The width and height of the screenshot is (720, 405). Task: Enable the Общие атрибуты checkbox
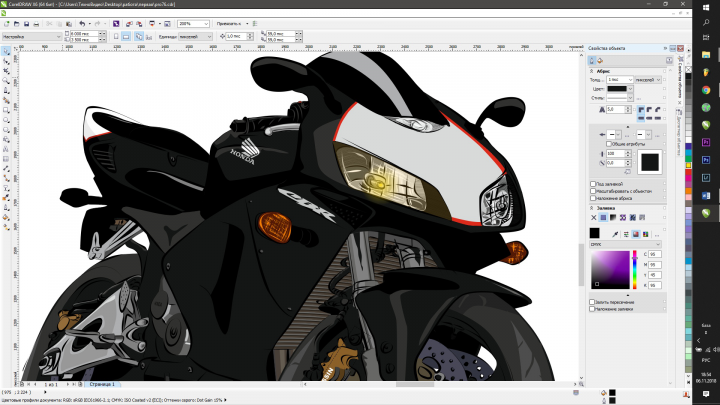click(x=609, y=144)
